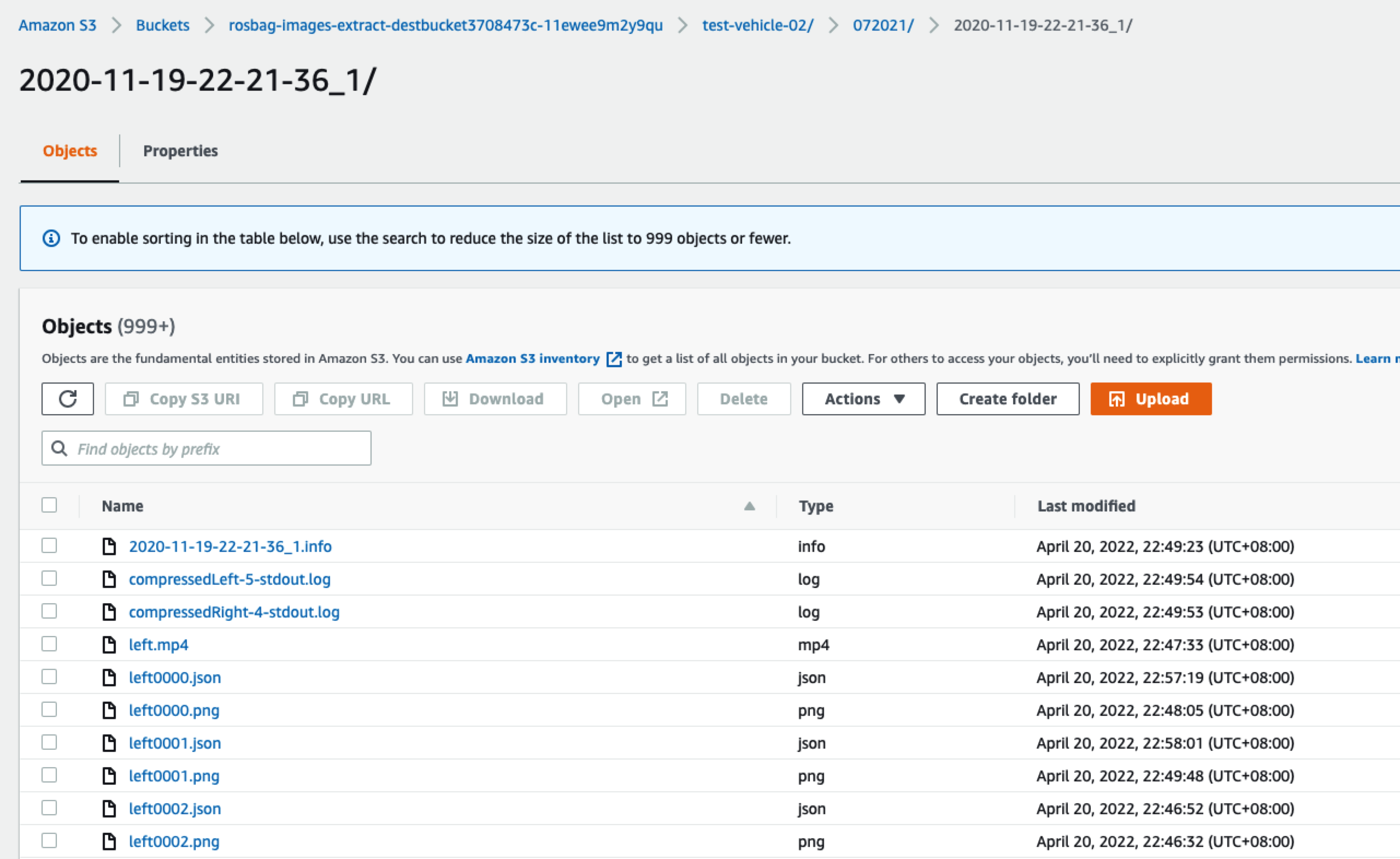Open left0001.json object

(175, 743)
